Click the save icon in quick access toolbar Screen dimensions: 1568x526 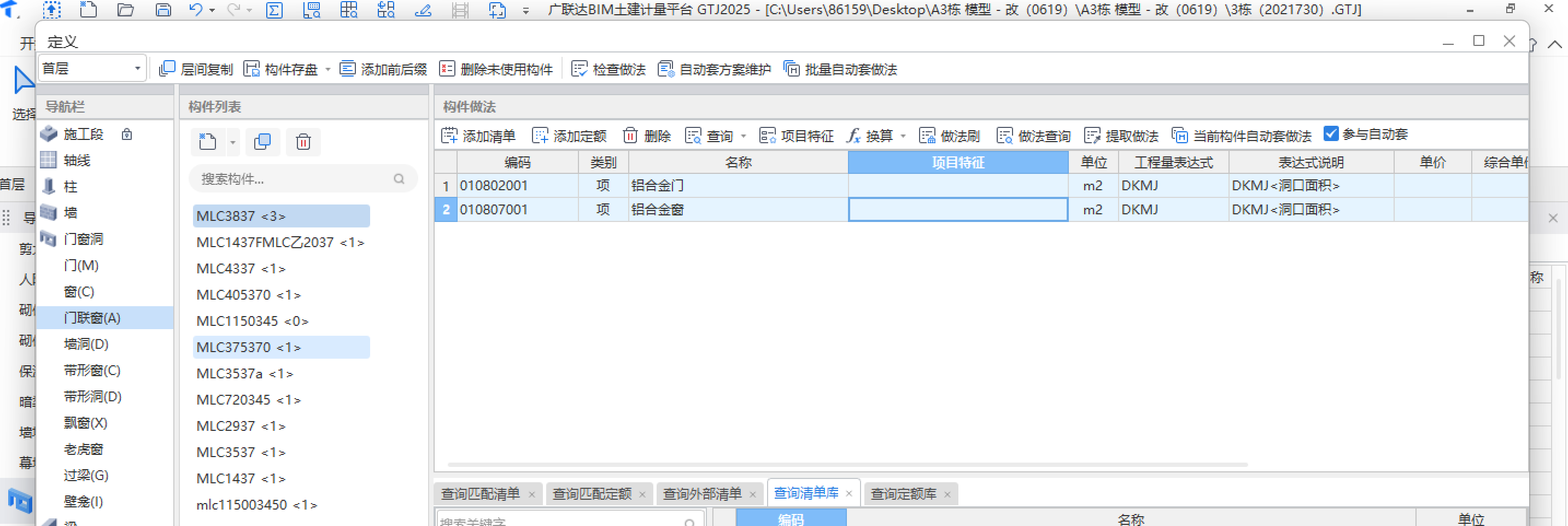[163, 9]
